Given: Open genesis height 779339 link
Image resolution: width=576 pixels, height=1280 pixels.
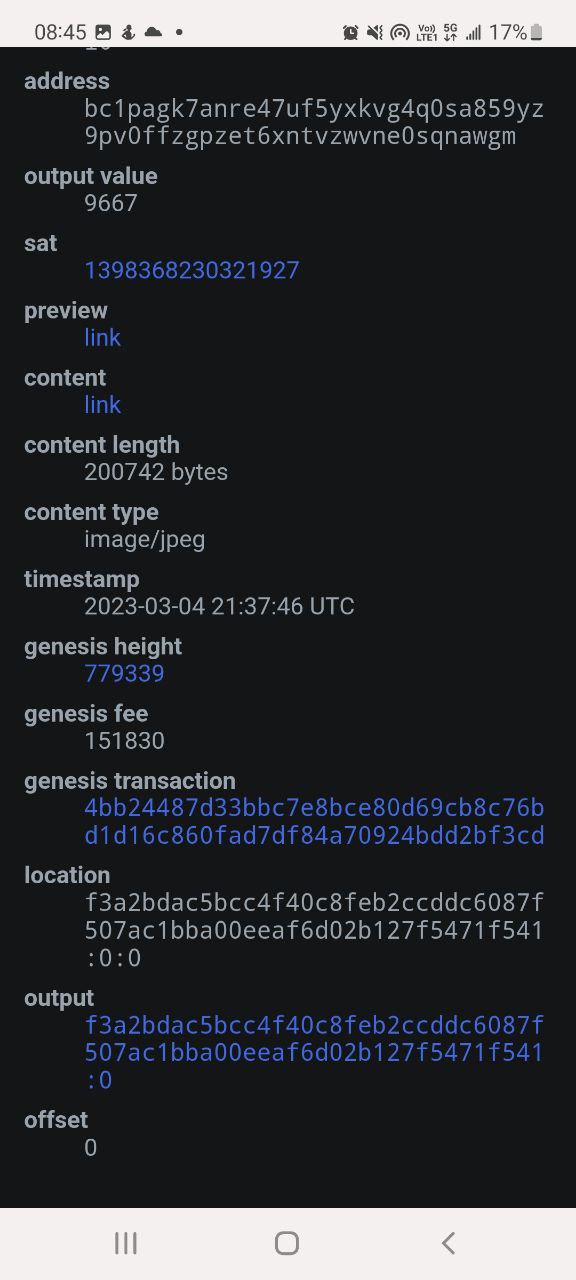Looking at the screenshot, I should [x=124, y=673].
